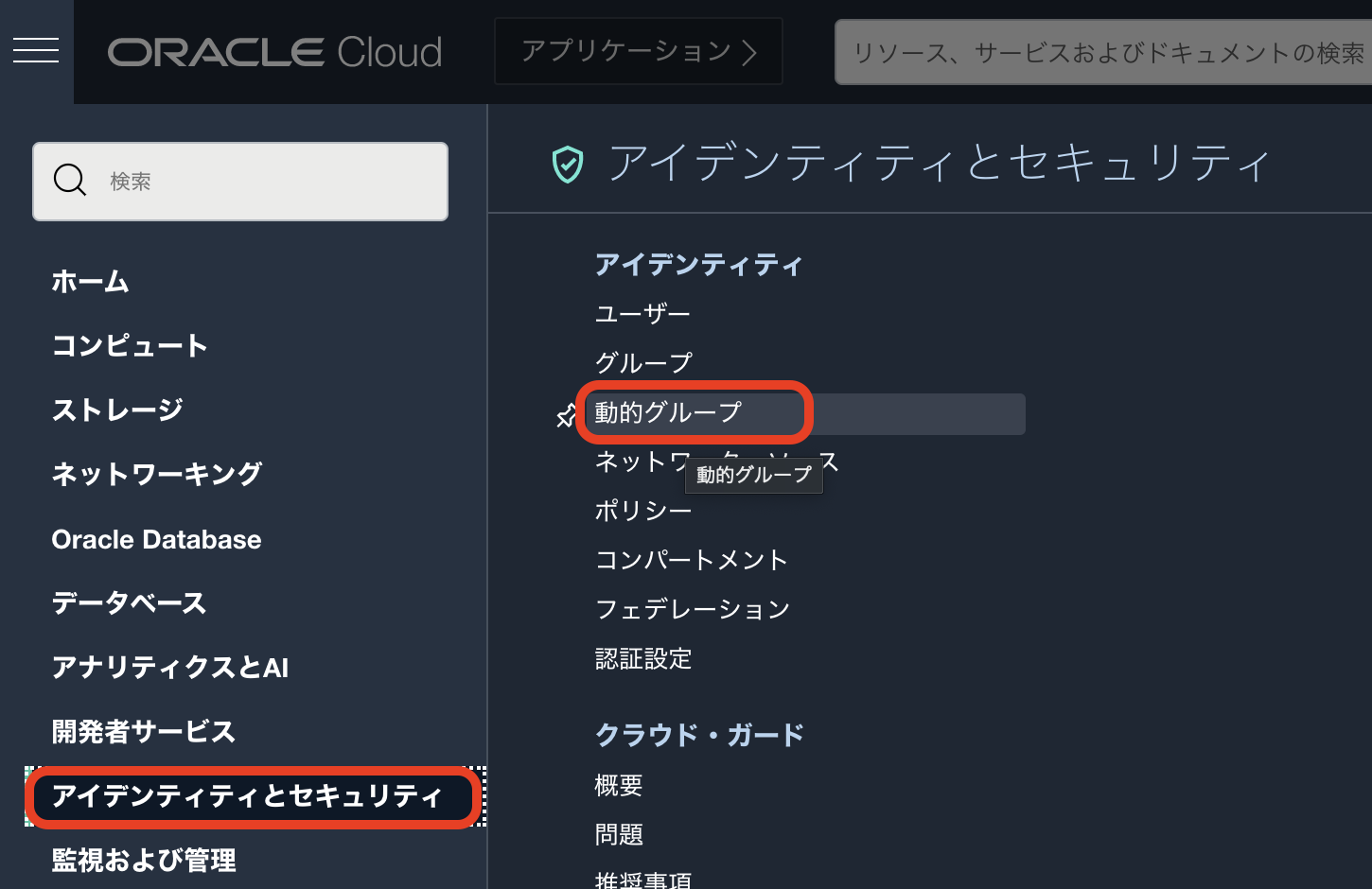Focus the global resource search bar
The height and width of the screenshot is (889, 1372).
click(x=1102, y=53)
